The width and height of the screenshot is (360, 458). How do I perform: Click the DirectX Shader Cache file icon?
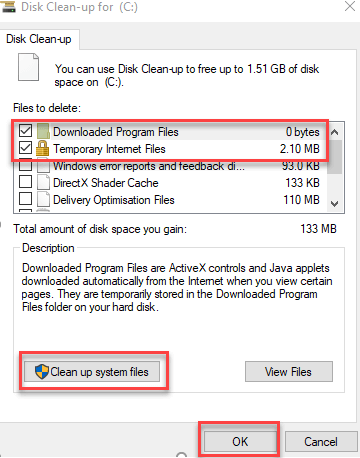coord(43,183)
